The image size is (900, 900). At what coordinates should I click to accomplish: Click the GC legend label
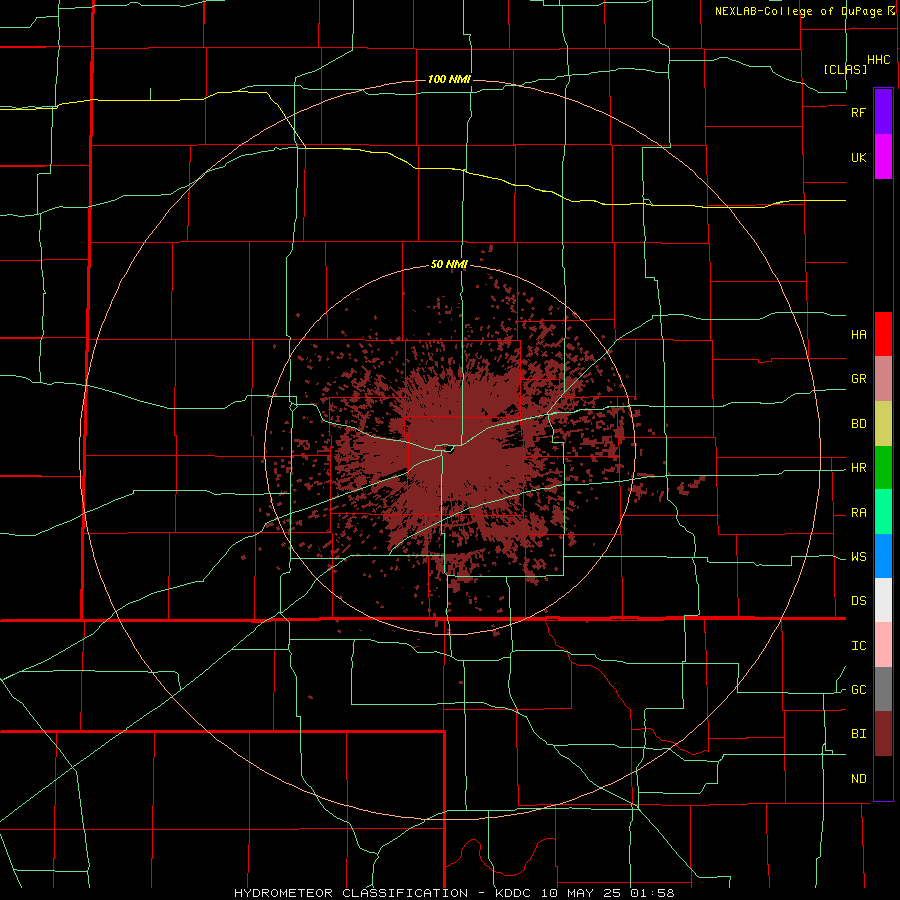point(858,690)
